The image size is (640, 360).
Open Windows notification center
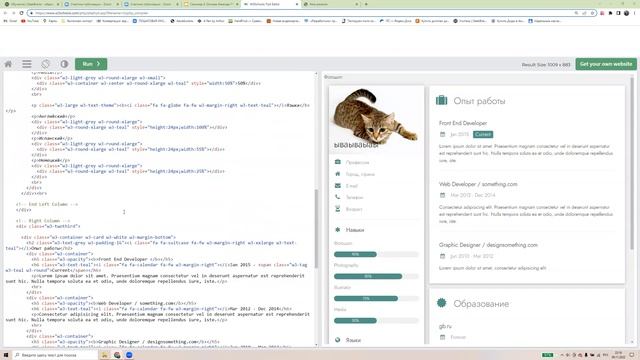(632, 355)
